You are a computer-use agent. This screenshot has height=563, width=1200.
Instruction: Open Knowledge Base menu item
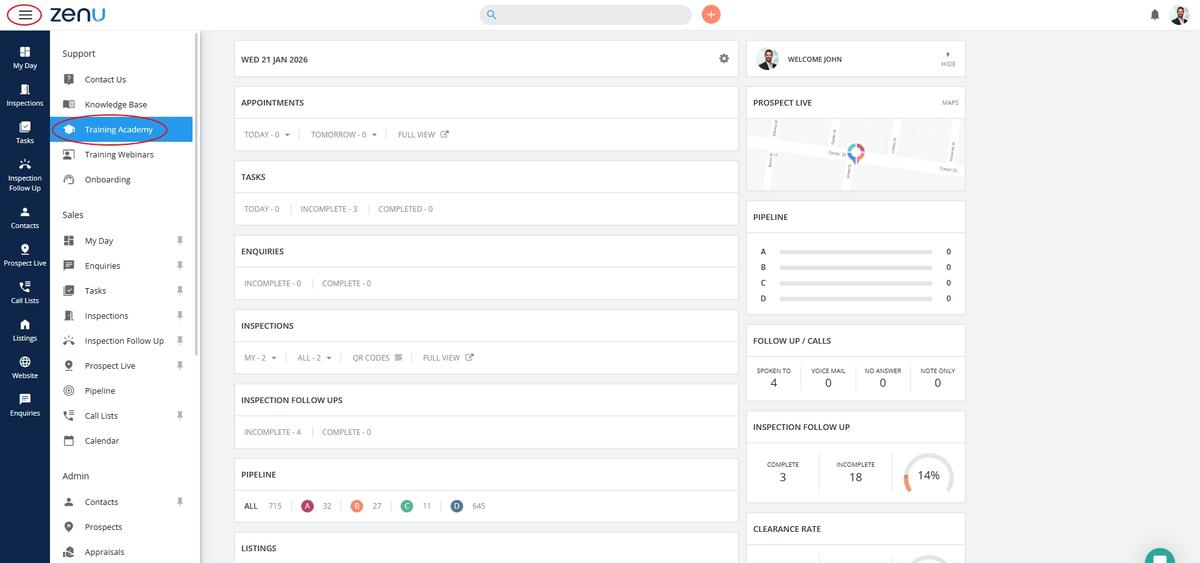(x=115, y=105)
